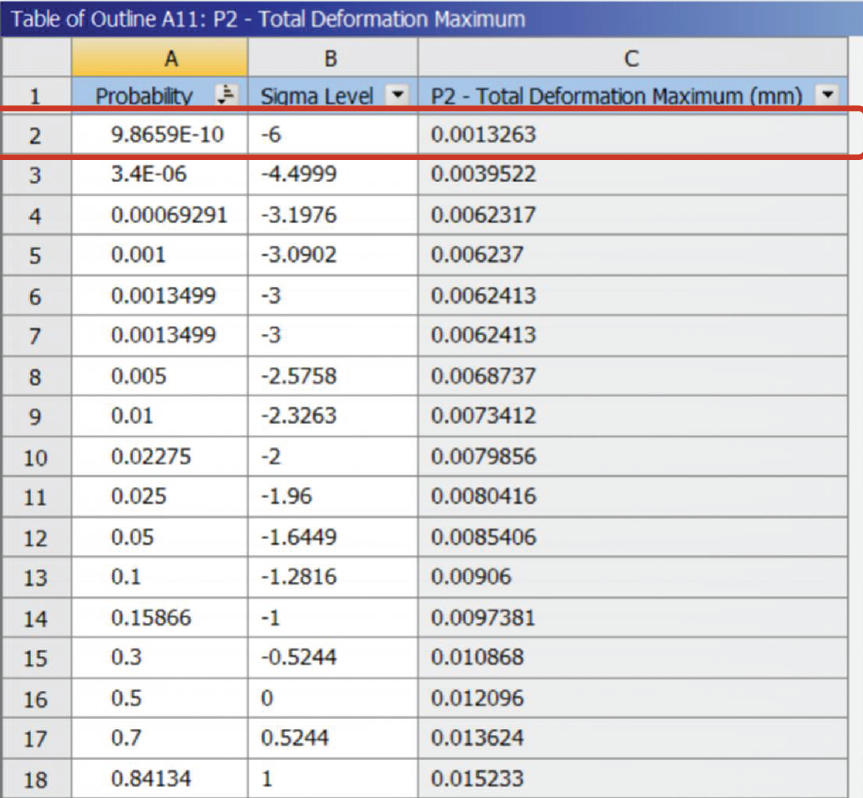Image resolution: width=863 pixels, height=798 pixels.
Task: Select deformation cell 0.0080416
Action: point(632,496)
